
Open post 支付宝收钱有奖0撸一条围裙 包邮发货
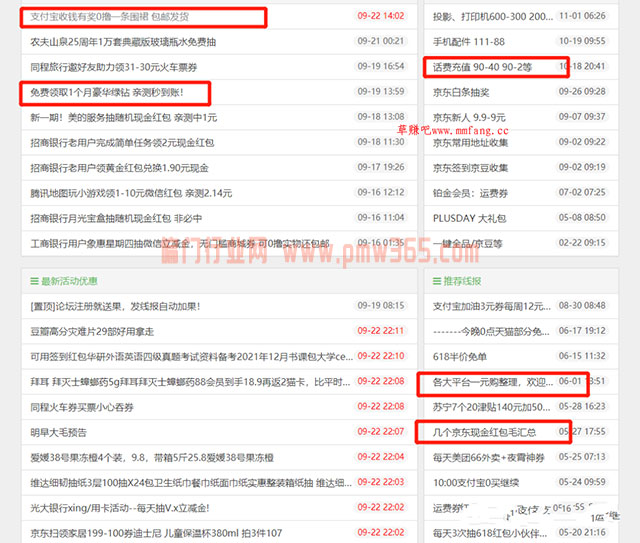[109, 17]
